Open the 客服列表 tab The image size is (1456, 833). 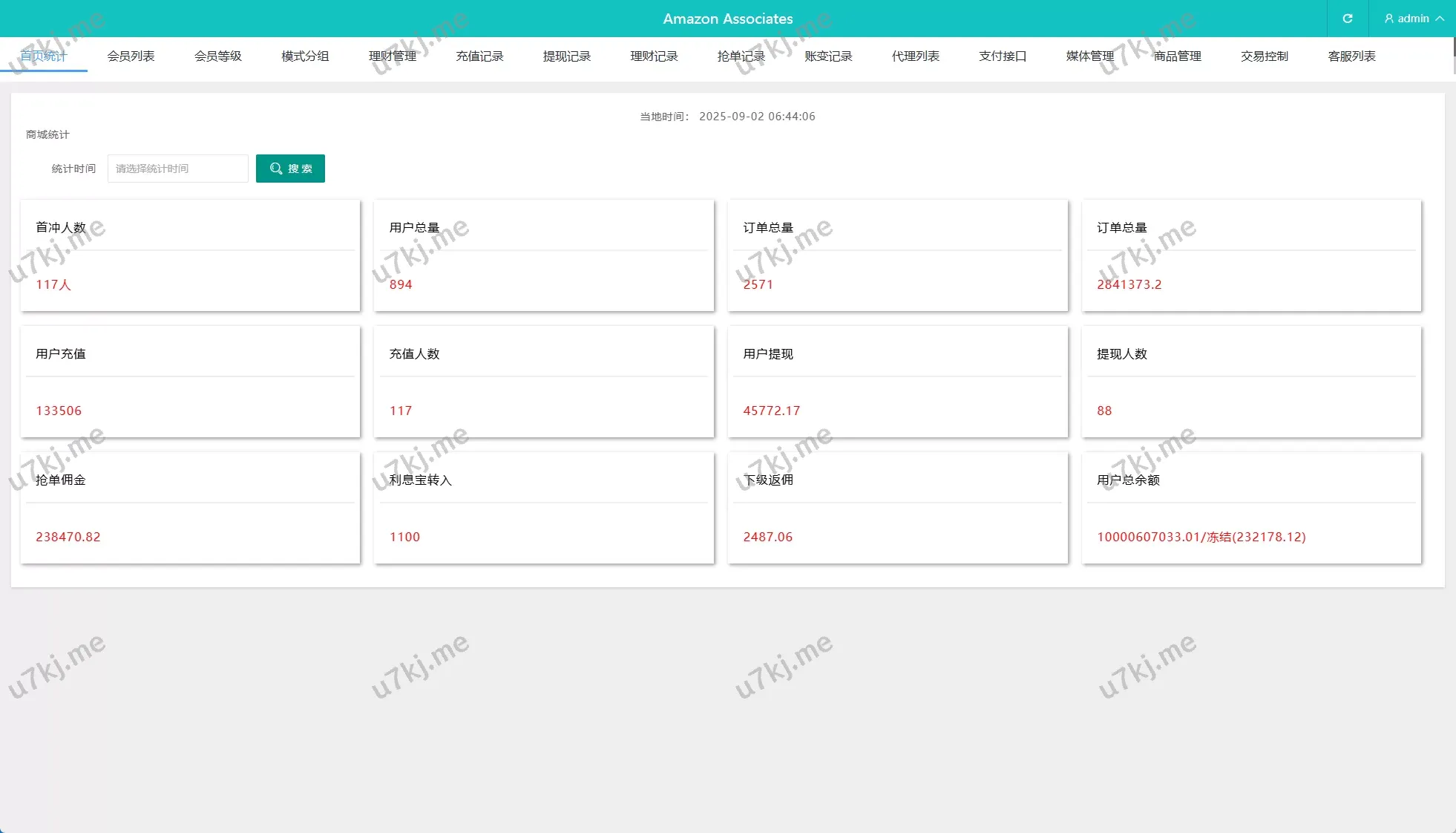pyautogui.click(x=1351, y=56)
